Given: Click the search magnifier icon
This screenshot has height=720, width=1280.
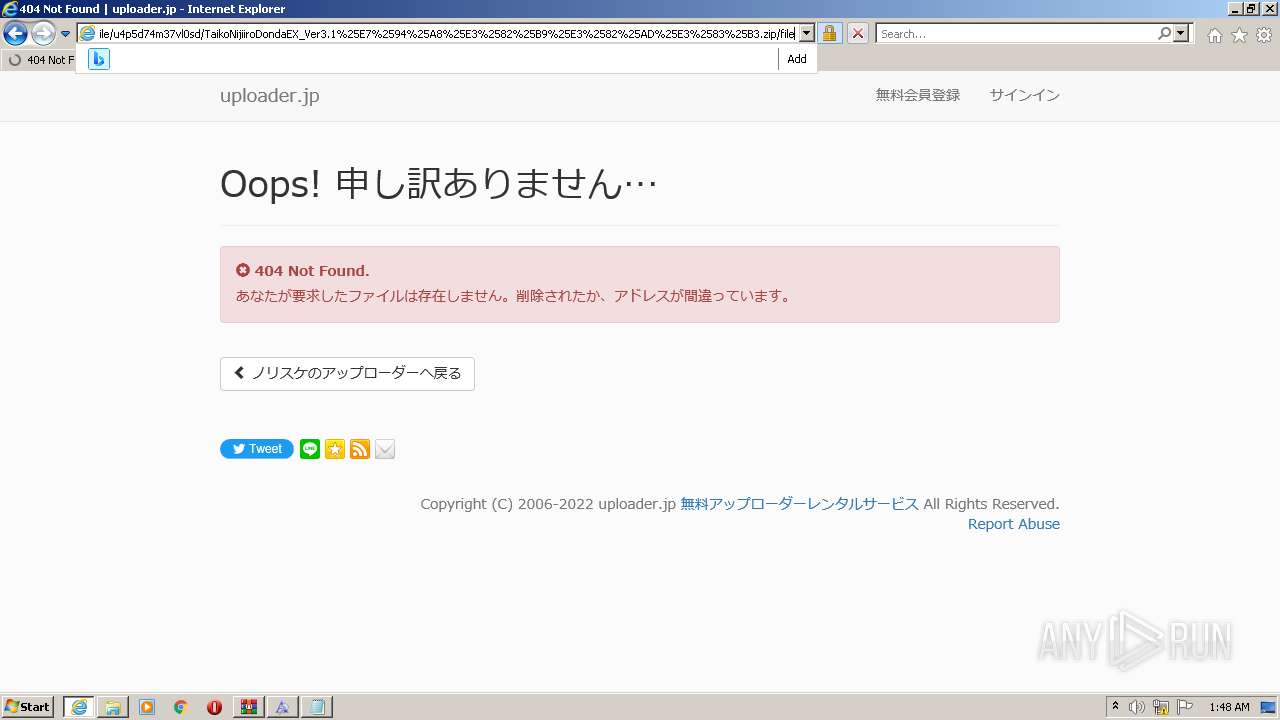Looking at the screenshot, I should point(1164,34).
